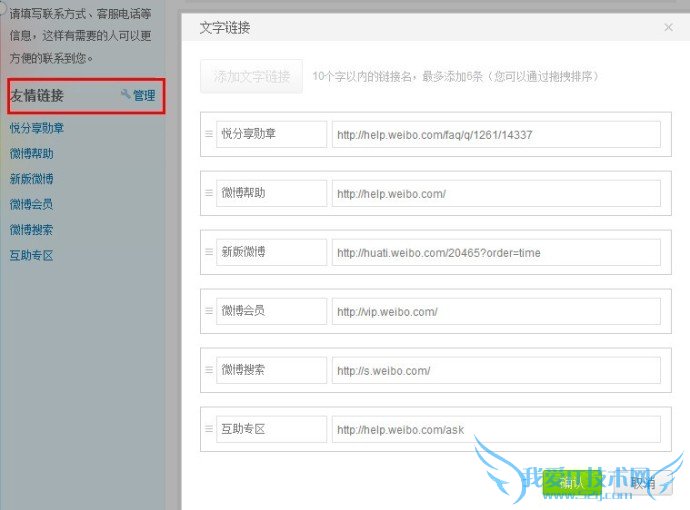Close the 文字链接 dialog
Image resolution: width=690 pixels, height=510 pixels.
[668, 27]
